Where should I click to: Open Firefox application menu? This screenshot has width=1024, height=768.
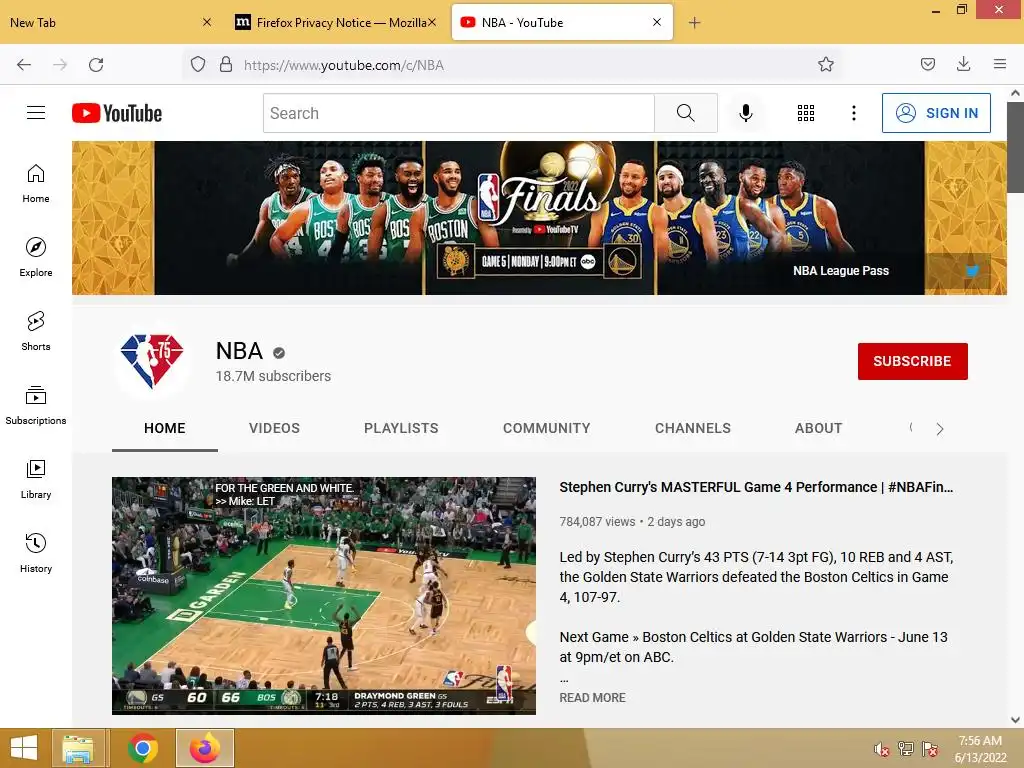coord(1000,65)
